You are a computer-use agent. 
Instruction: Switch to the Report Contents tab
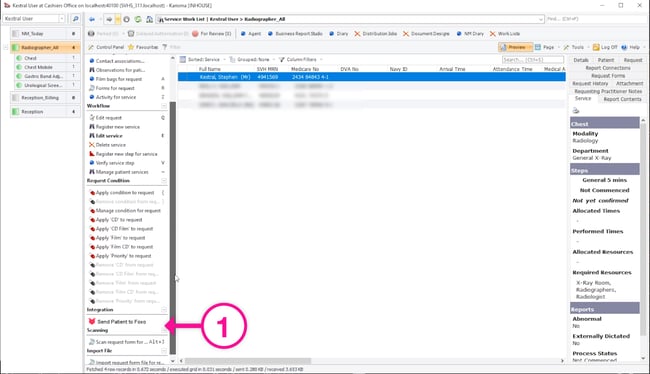(622, 99)
